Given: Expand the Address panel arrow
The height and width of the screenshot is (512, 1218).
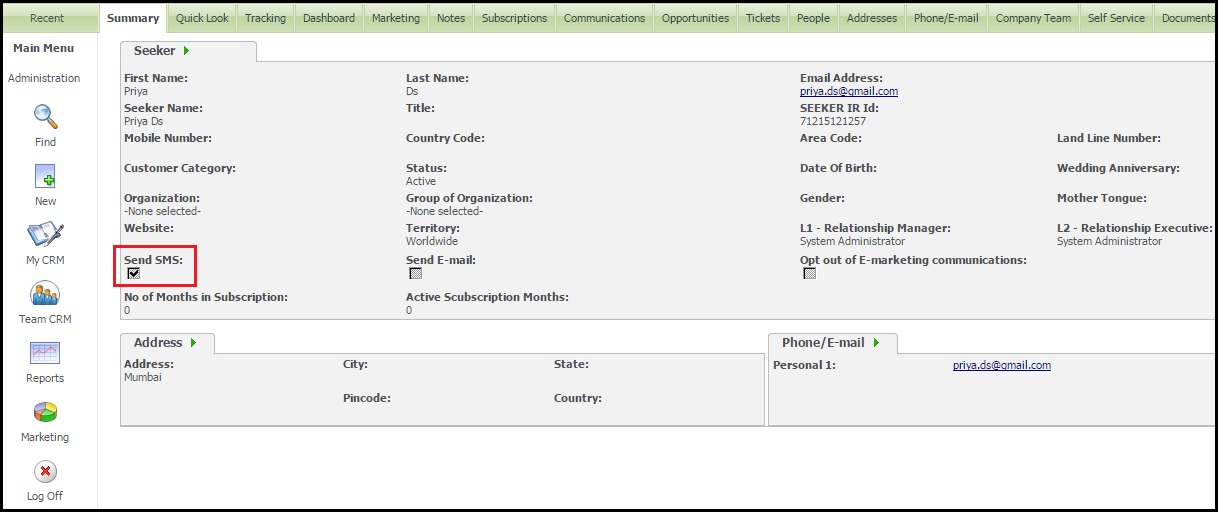Looking at the screenshot, I should pyautogui.click(x=193, y=343).
